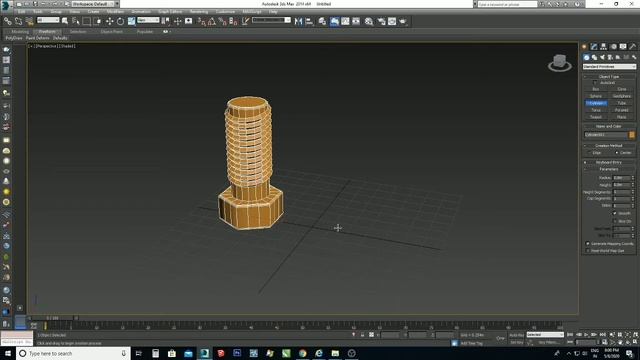Collapse the Parameters rollout
The image size is (640, 360).
tap(609, 169)
